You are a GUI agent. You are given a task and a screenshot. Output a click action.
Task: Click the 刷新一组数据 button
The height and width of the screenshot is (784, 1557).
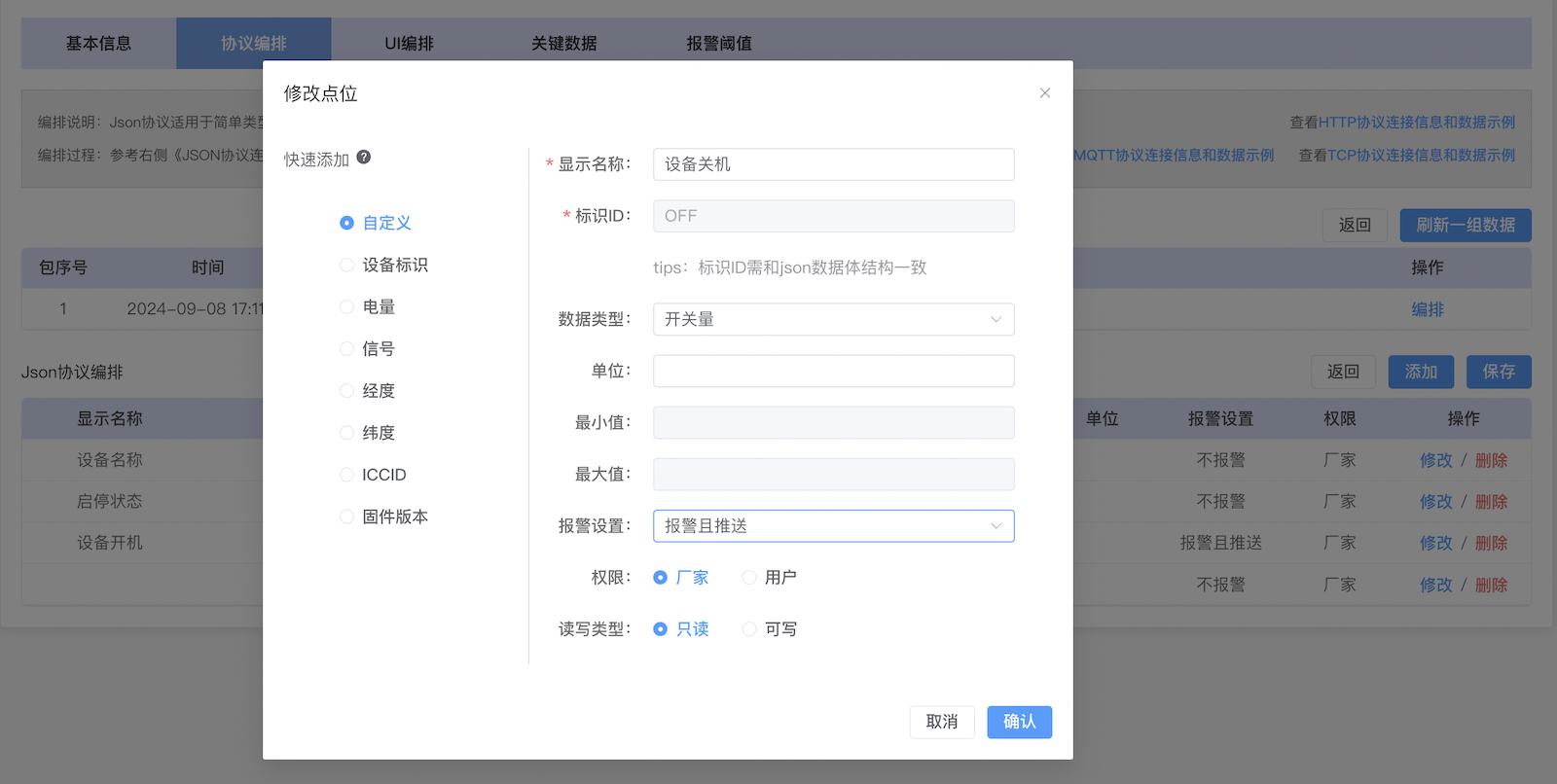1466,225
